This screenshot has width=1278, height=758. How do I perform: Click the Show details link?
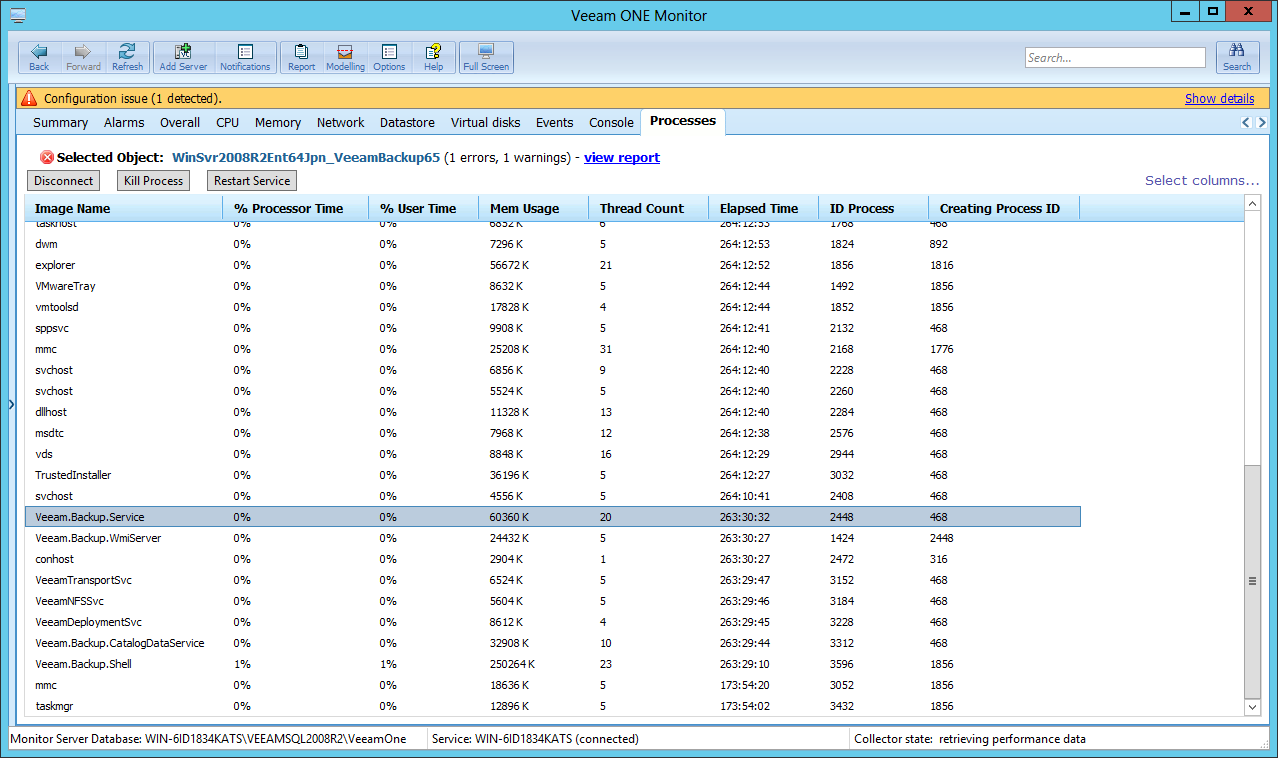[x=1219, y=98]
